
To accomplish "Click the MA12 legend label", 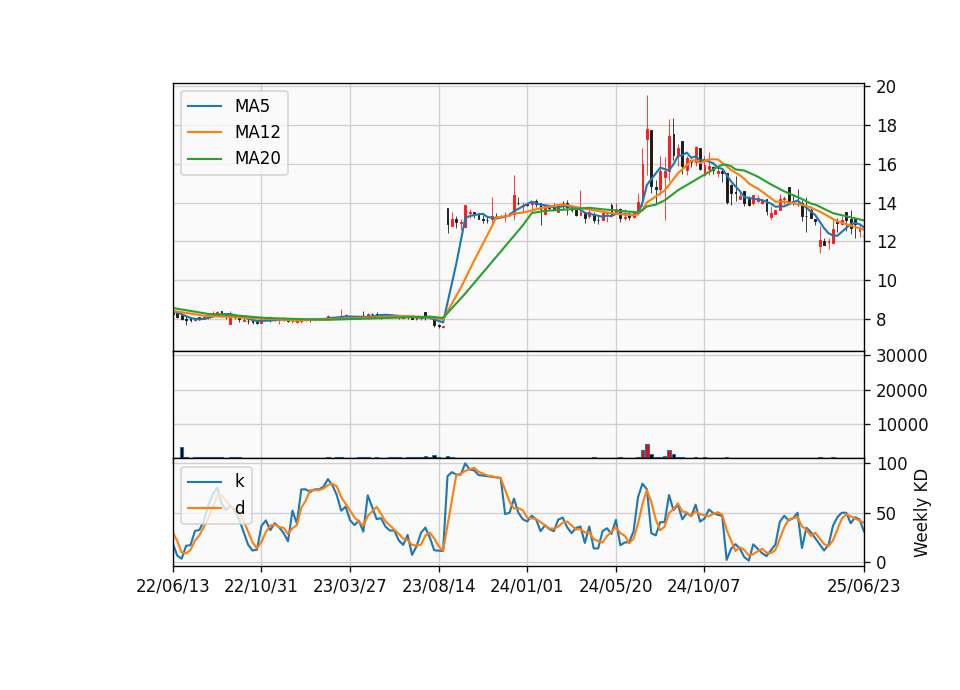I will [x=257, y=132].
